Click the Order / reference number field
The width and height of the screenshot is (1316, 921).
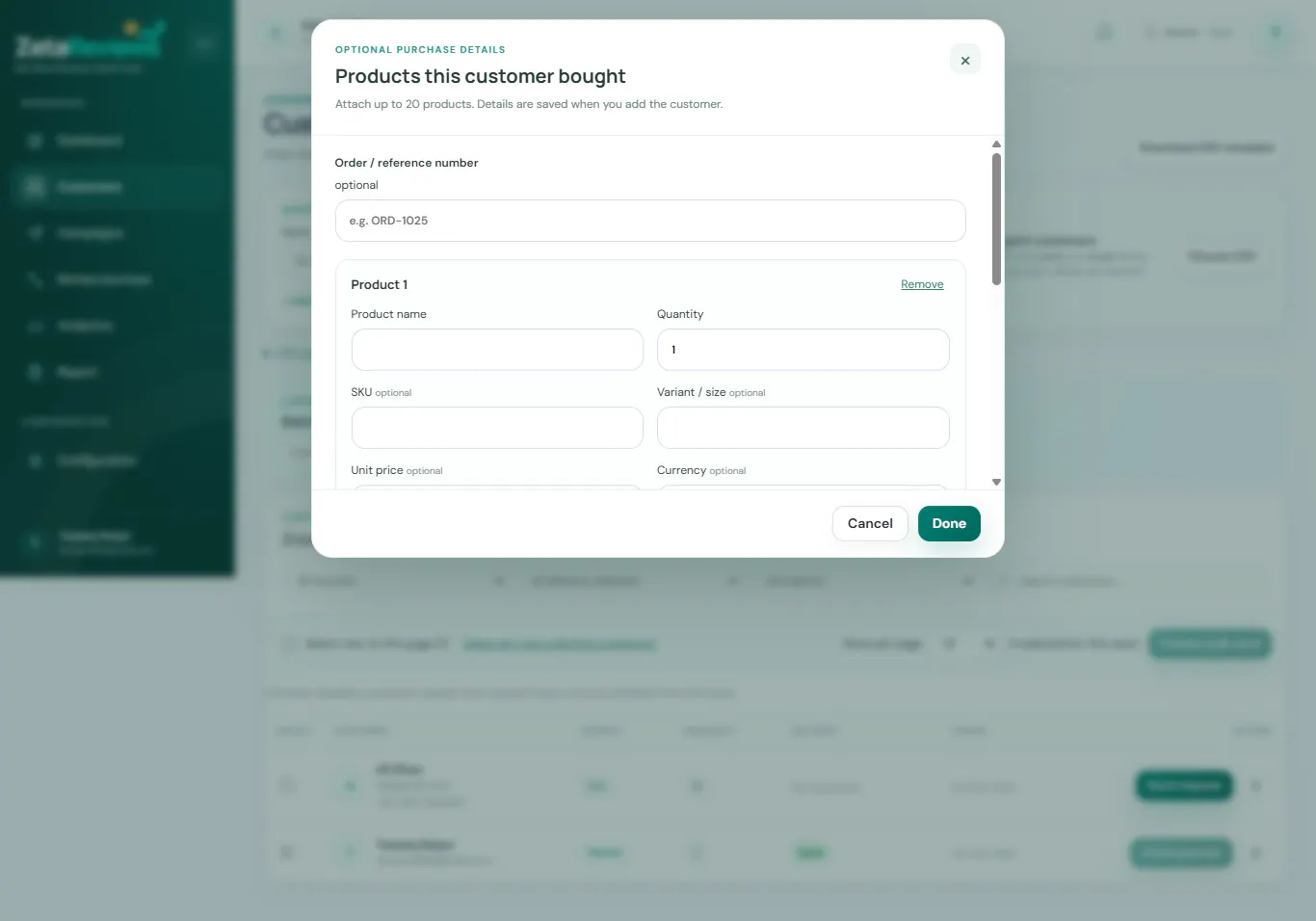tap(650, 221)
